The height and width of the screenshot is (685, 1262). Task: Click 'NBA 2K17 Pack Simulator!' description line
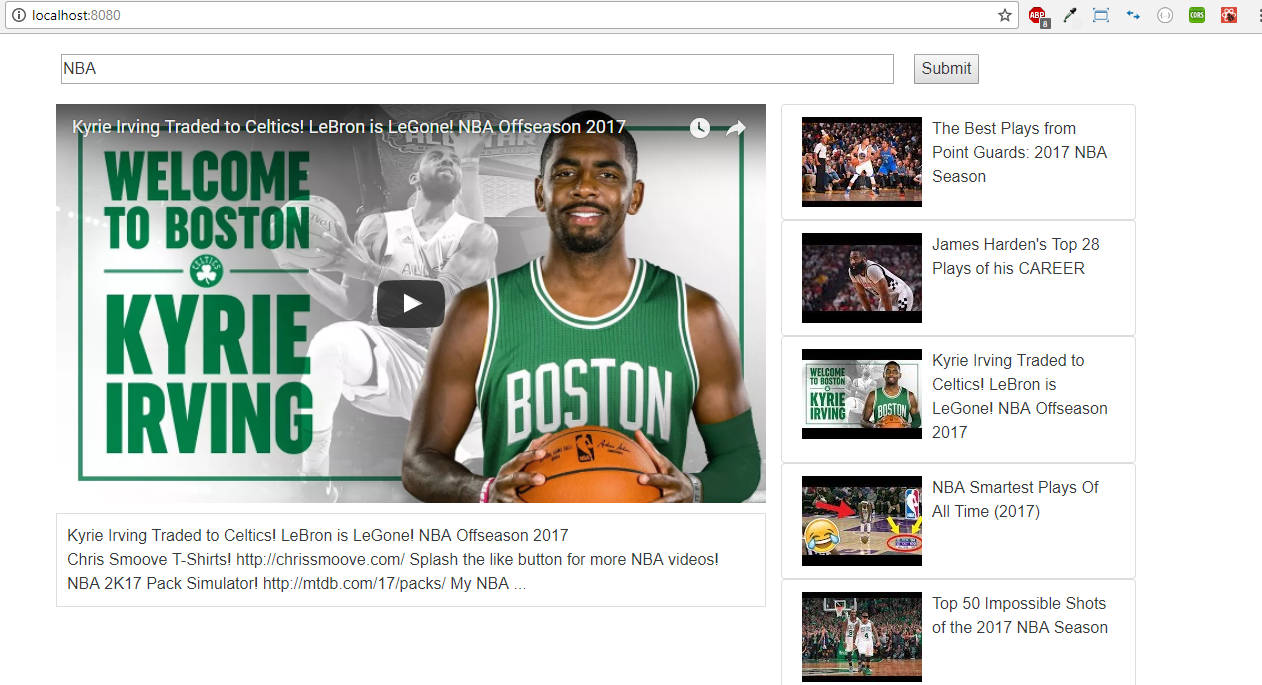tap(163, 583)
